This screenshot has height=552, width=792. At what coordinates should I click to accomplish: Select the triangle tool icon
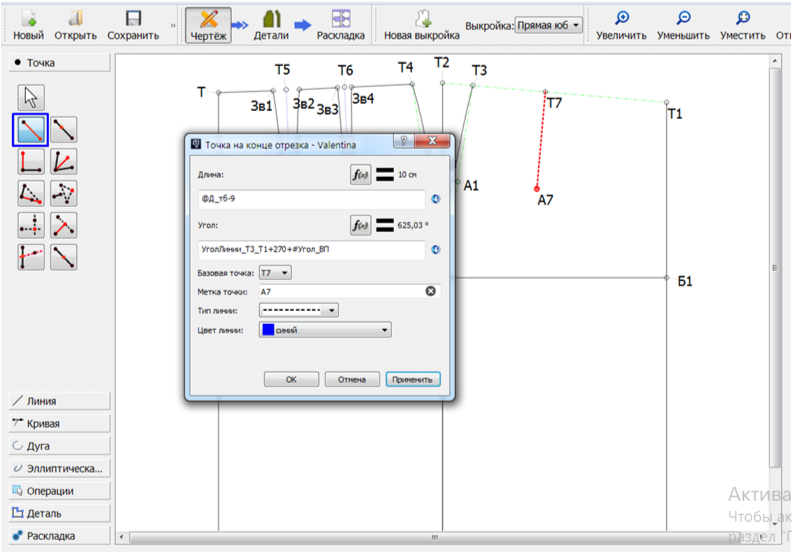click(x=64, y=194)
